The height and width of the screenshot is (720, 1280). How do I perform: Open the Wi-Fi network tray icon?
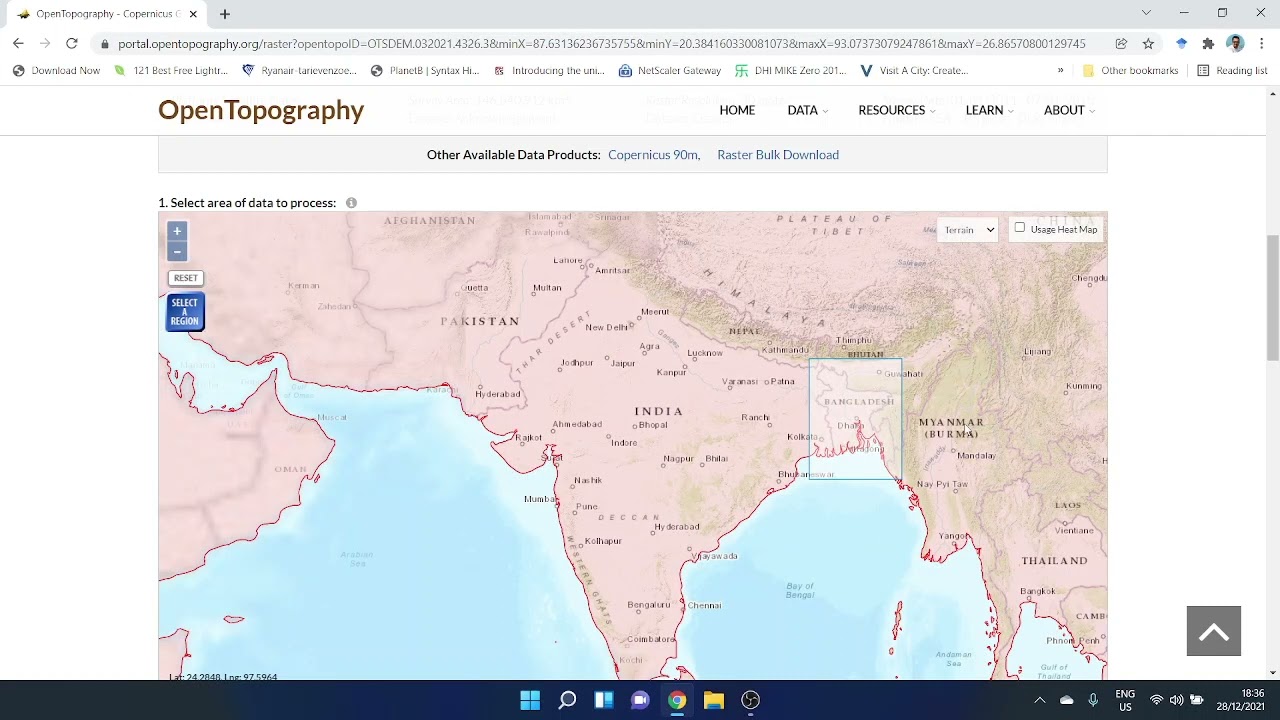(x=1157, y=700)
